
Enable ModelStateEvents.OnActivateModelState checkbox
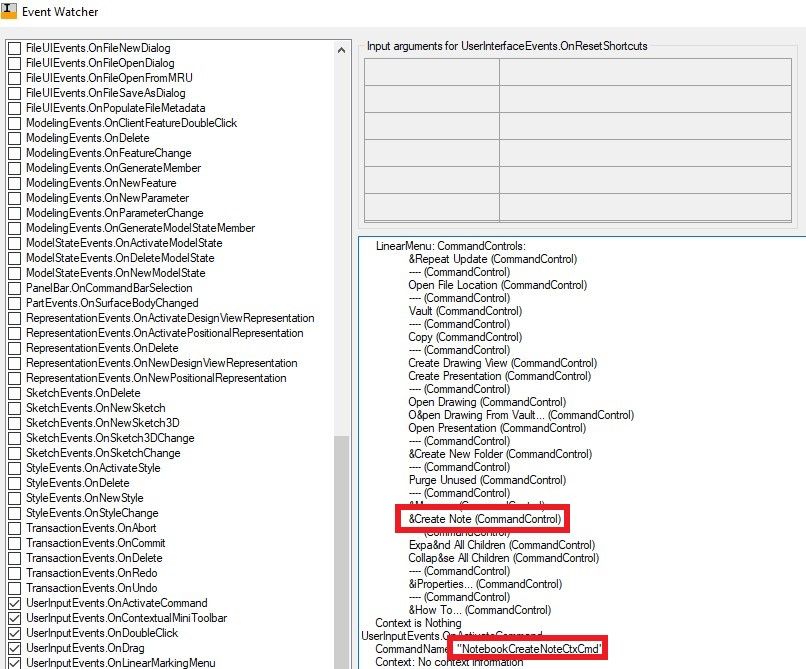pyautogui.click(x=14, y=243)
